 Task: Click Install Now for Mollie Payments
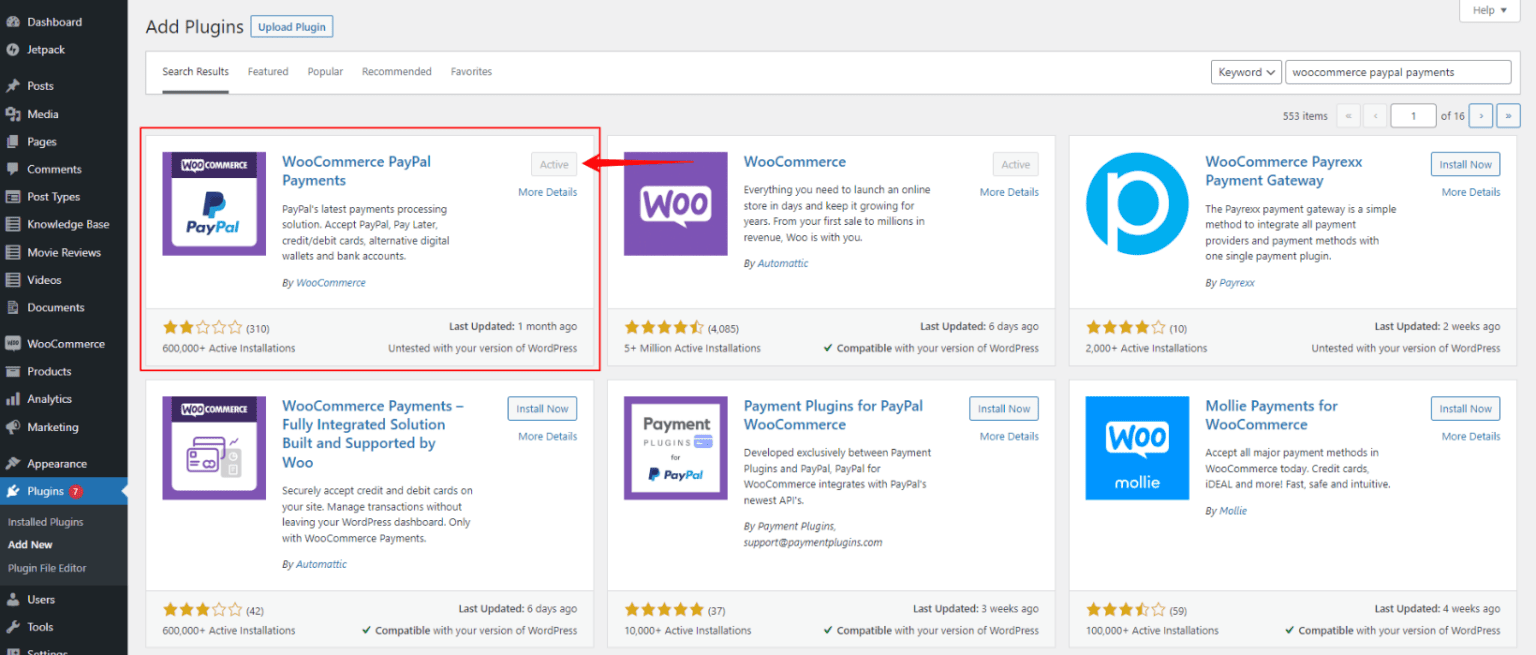click(x=1465, y=408)
